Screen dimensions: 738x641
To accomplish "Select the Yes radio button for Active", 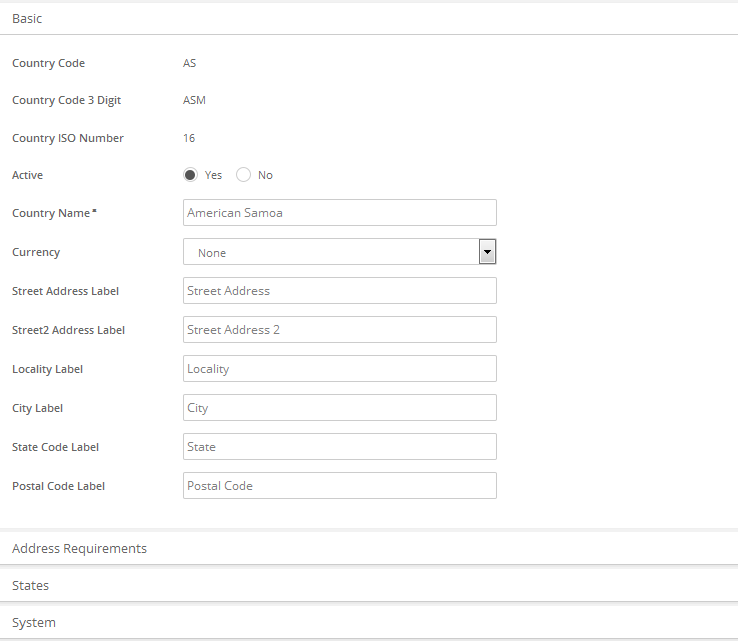I will pos(190,175).
